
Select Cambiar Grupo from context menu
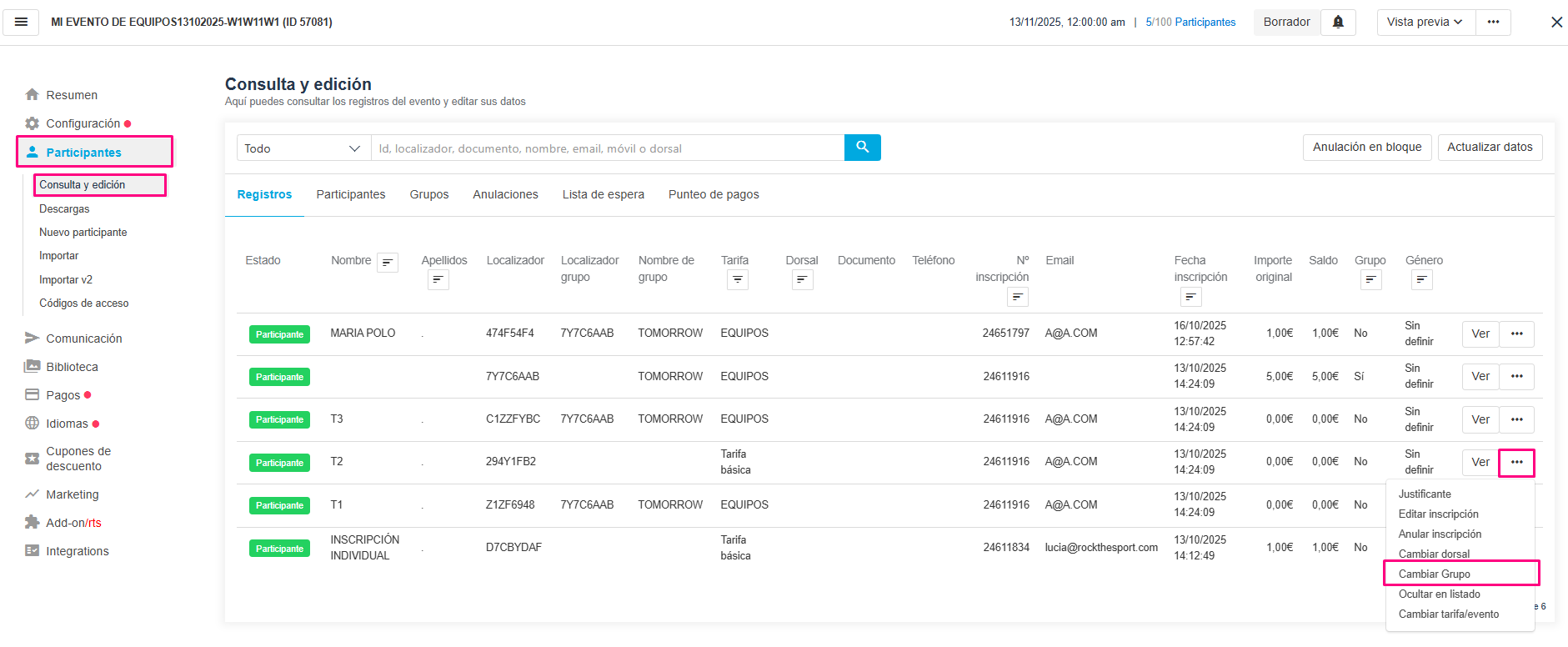(x=1434, y=574)
